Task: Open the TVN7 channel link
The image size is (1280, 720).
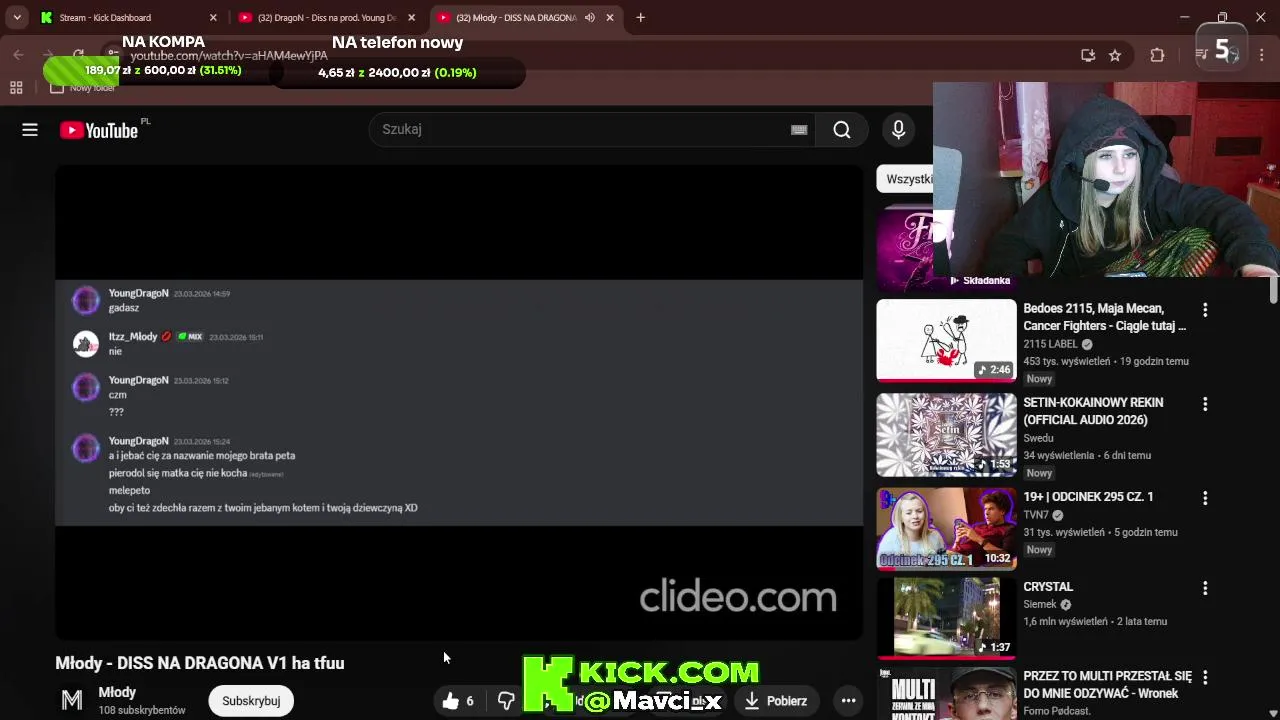Action: tap(1036, 515)
